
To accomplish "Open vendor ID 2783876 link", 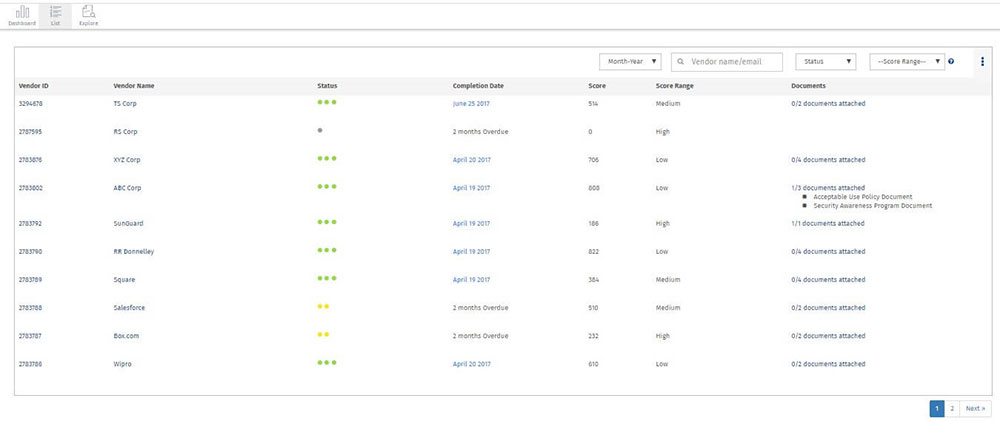I will [31, 160].
